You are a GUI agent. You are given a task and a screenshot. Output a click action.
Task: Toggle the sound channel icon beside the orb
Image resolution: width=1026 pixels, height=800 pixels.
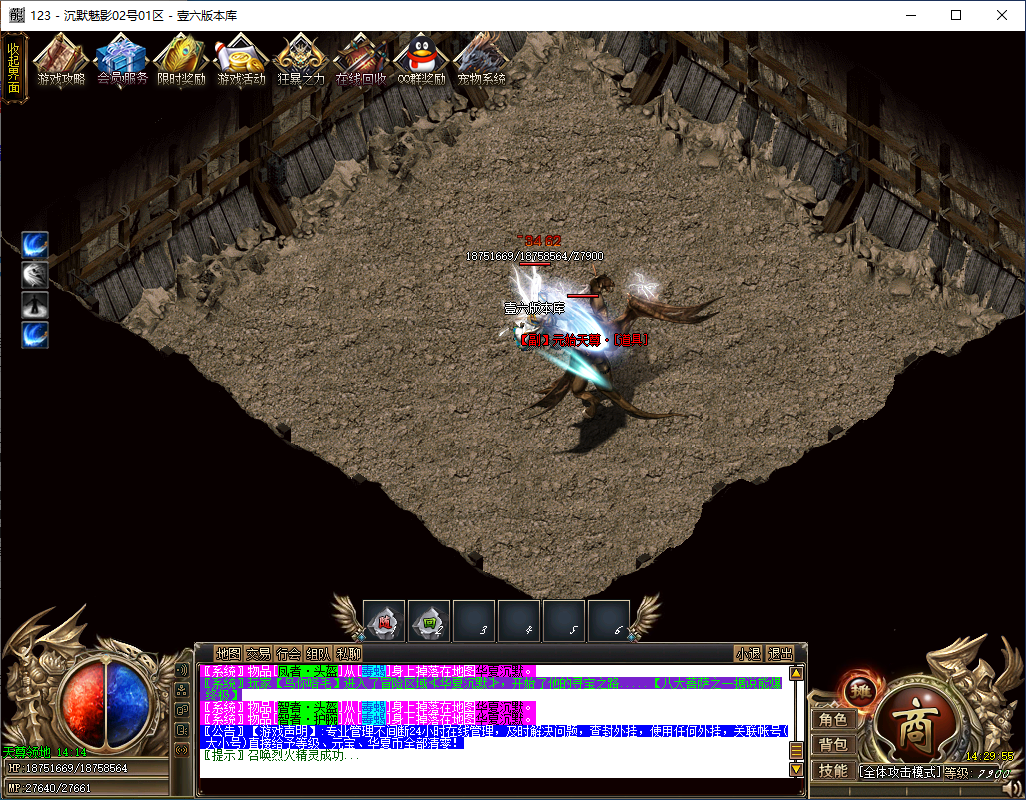[182, 670]
